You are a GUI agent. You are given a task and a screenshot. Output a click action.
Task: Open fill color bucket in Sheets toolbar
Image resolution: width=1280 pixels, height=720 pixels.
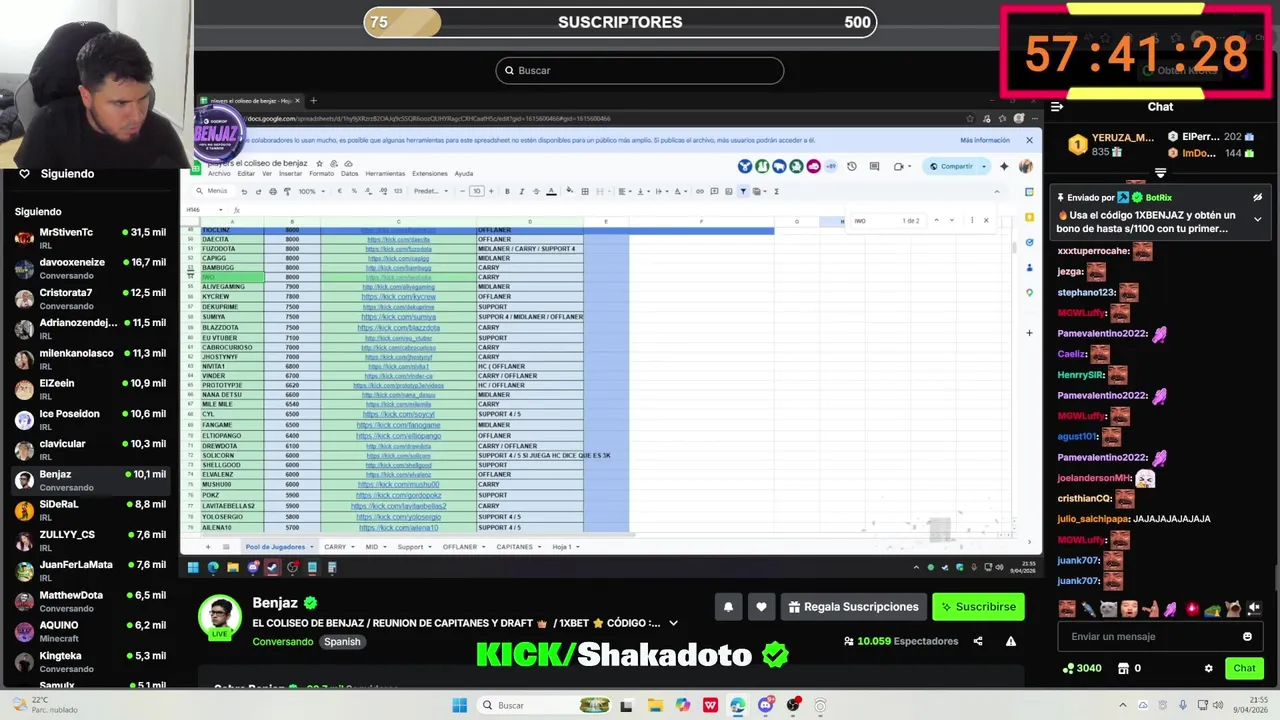click(x=569, y=191)
